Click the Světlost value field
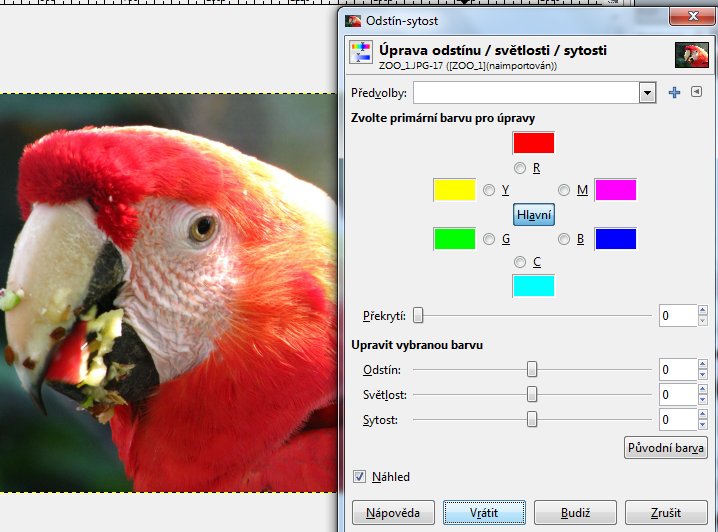Viewport: 718px width, 532px height. [x=678, y=395]
